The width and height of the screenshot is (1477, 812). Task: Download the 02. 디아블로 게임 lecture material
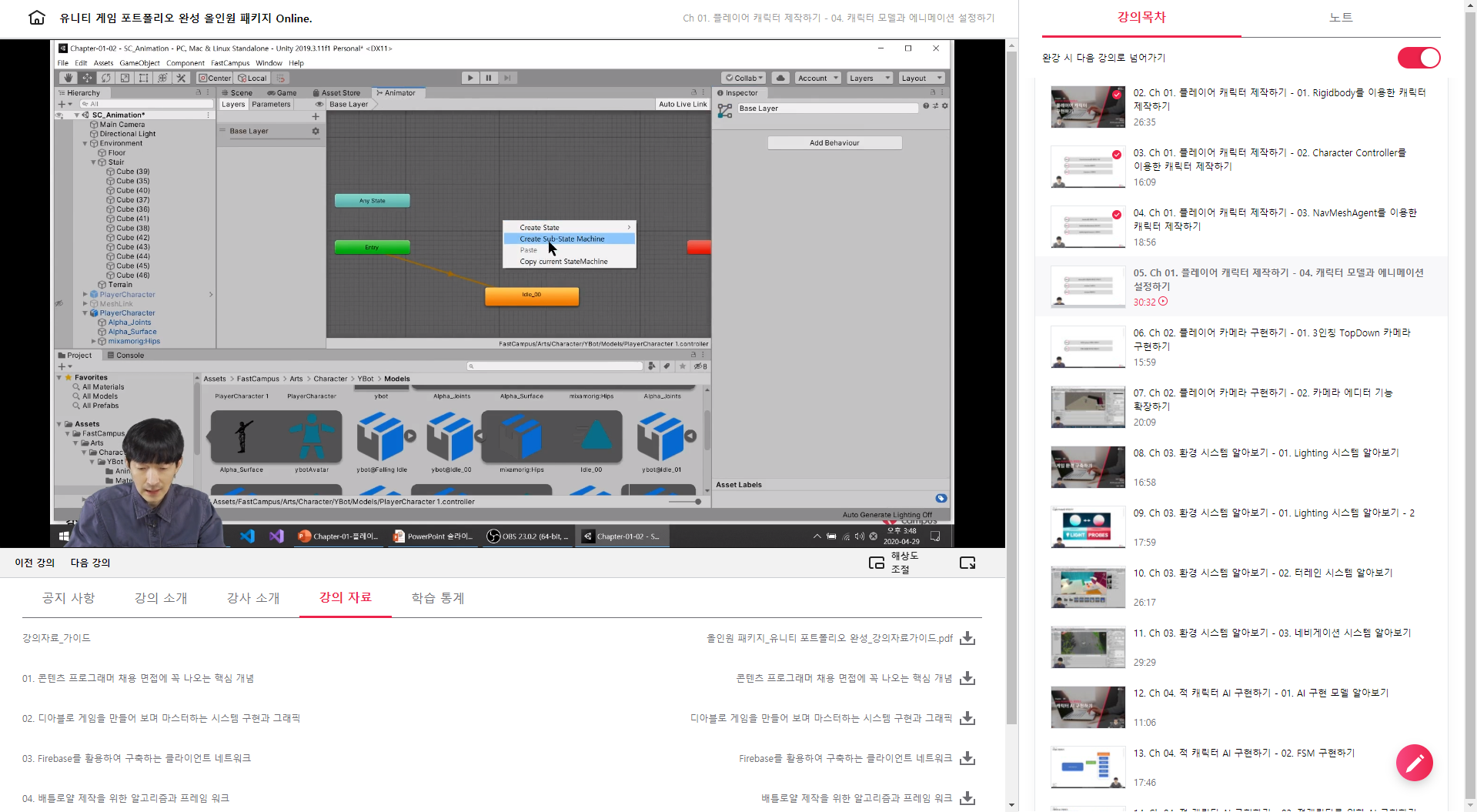click(x=967, y=718)
